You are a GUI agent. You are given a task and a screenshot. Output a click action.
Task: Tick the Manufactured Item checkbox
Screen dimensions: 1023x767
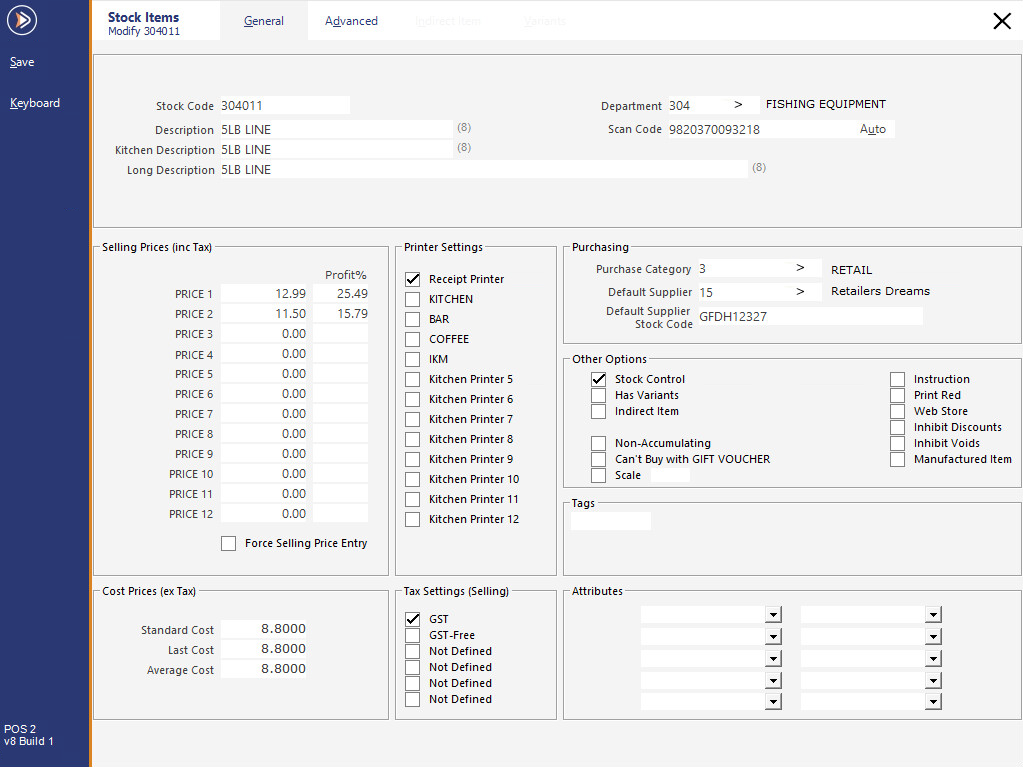pos(898,459)
